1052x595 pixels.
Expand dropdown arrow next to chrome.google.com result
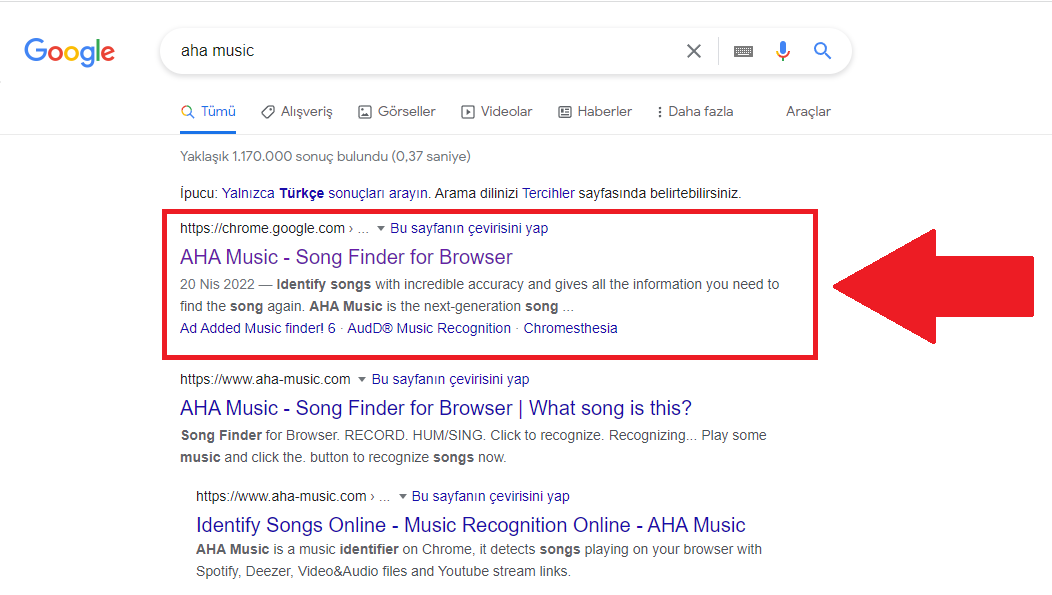pos(381,229)
